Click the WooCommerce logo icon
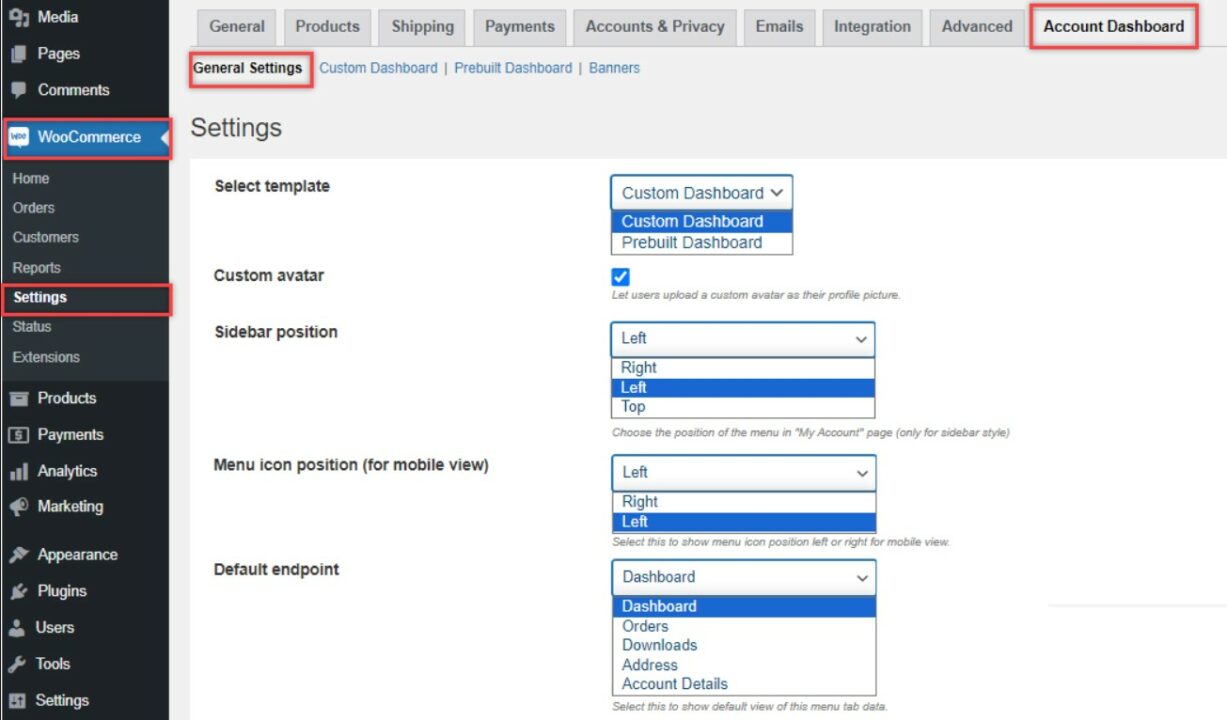This screenshot has width=1227, height=720. pos(19,137)
